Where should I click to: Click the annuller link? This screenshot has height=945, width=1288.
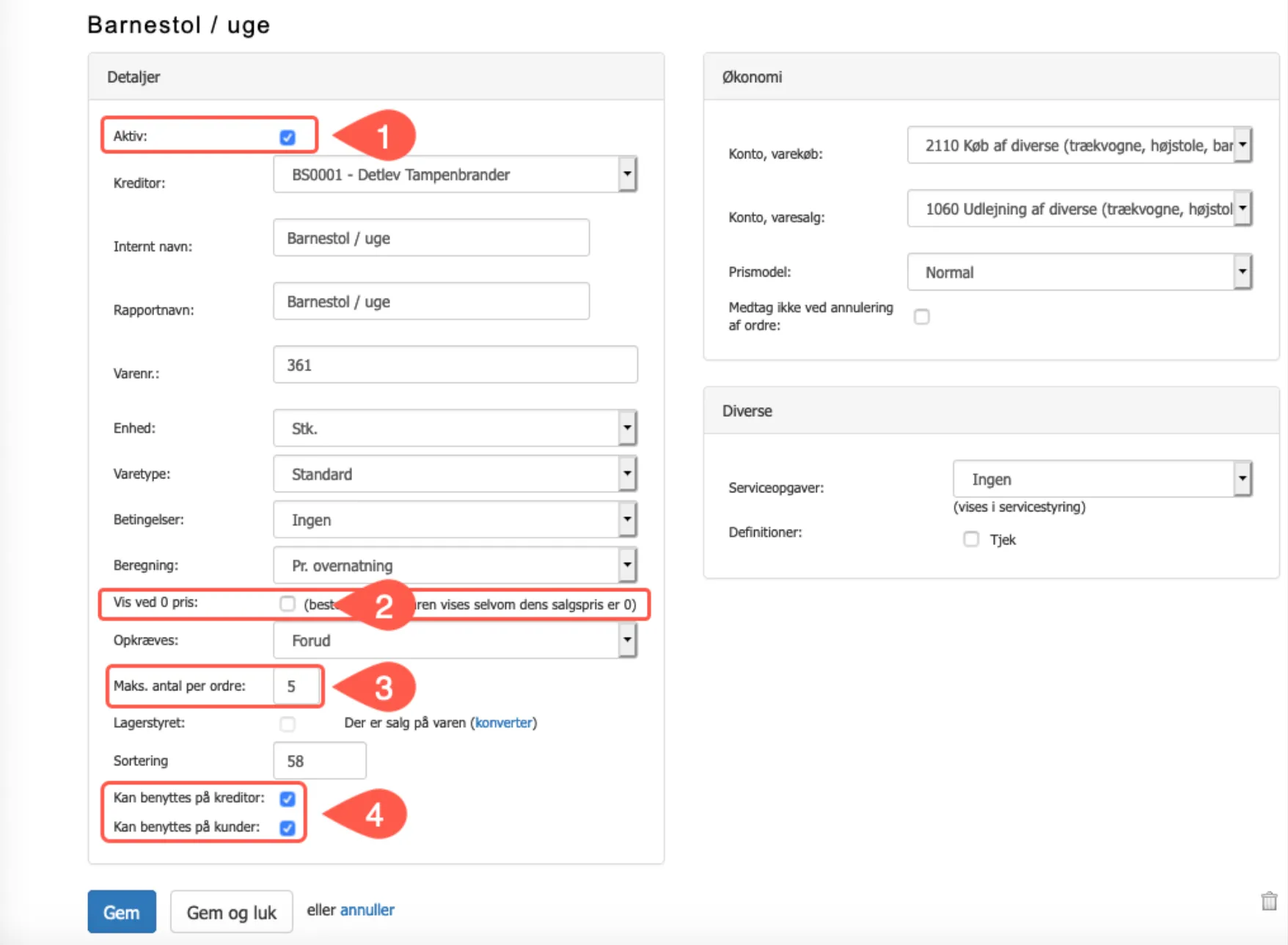tap(367, 910)
